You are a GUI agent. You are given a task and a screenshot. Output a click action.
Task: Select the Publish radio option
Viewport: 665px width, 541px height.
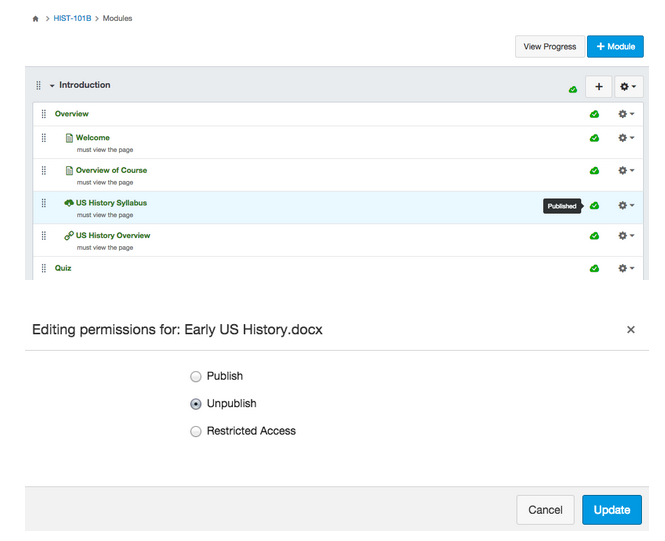[x=196, y=376]
